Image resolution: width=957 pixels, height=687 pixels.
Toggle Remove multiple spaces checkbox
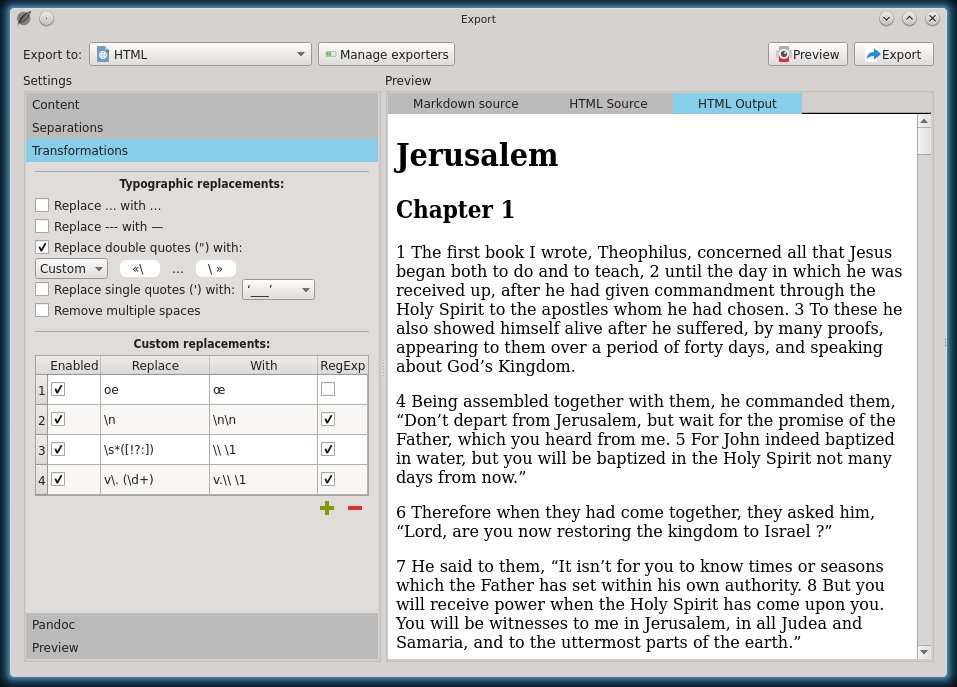[x=42, y=310]
